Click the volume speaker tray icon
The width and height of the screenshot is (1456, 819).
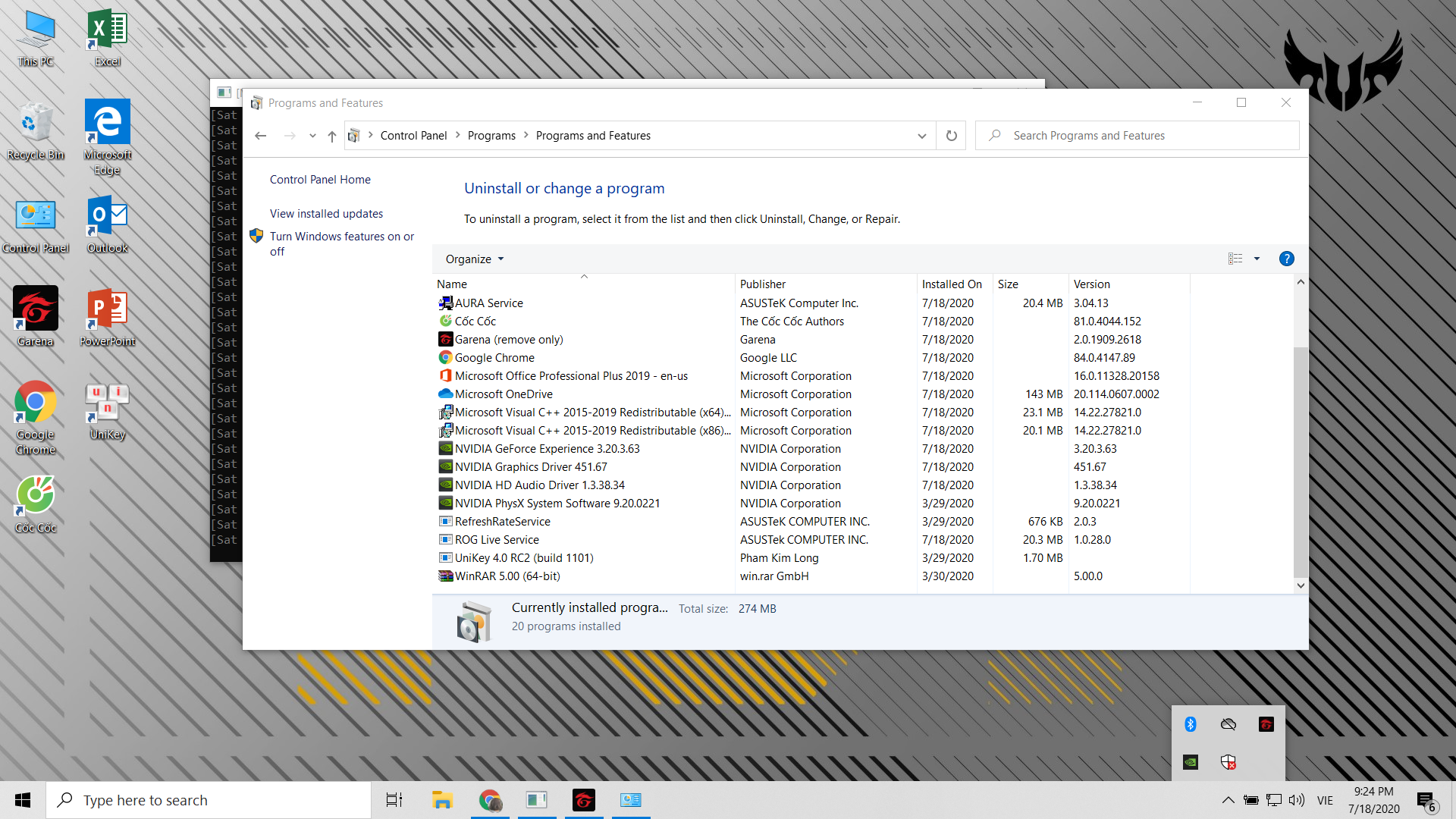1297,800
